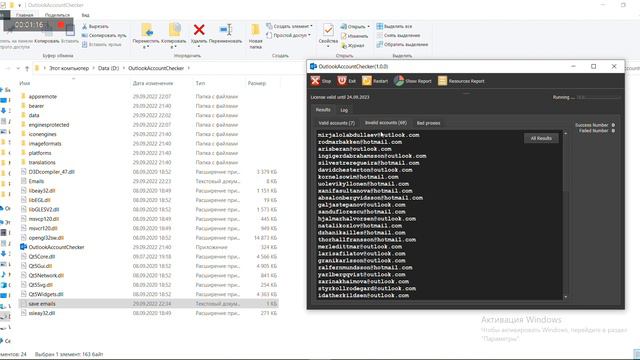
Task: Click Скопировать путь in Explorer ribbon
Action: point(104,36)
